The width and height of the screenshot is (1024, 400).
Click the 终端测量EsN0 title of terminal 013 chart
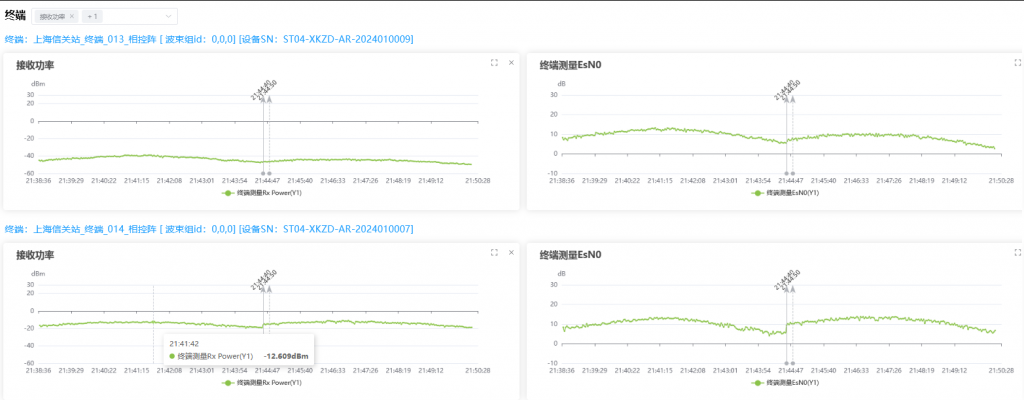pyautogui.click(x=570, y=65)
